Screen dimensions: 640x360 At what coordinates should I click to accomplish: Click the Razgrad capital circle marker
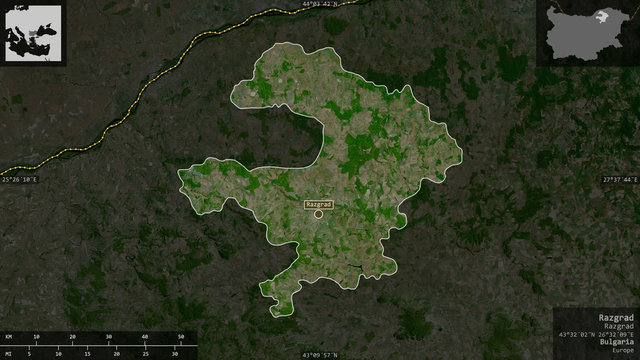coord(318,214)
